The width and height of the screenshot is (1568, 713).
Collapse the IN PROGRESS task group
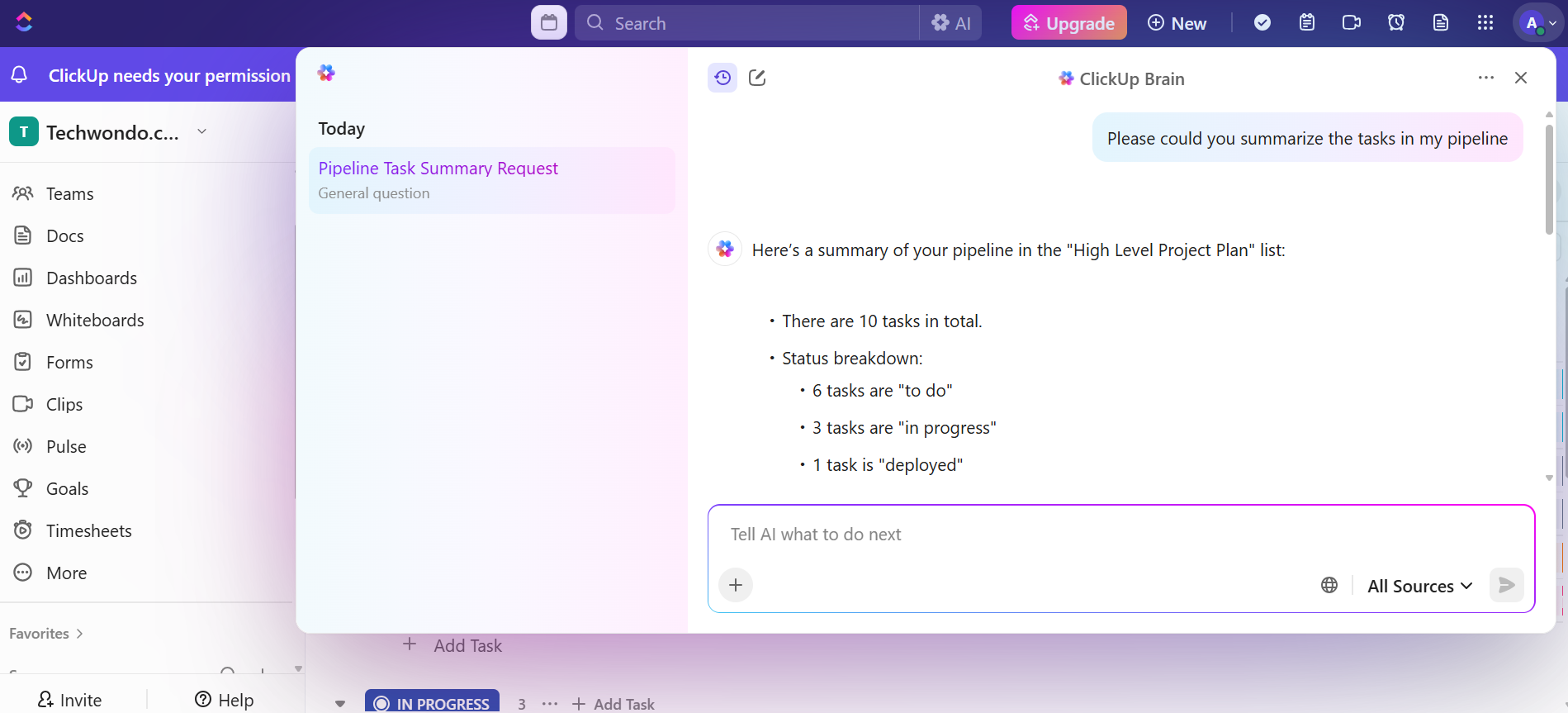340,704
